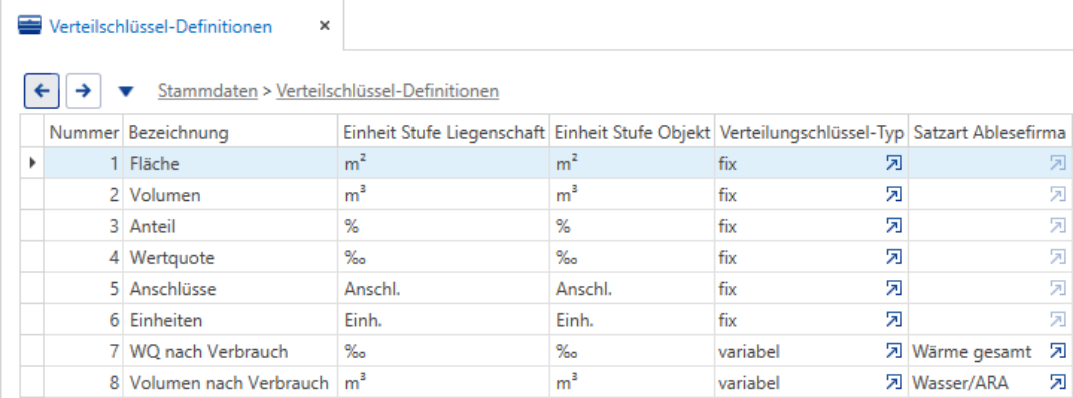
Task: Open Verteilungsschlüssel-Typ link icon in Volumen row
Action: click(x=893, y=195)
